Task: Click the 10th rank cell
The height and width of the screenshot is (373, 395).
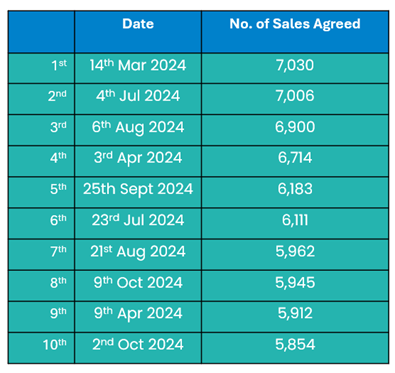Action: [x=41, y=348]
